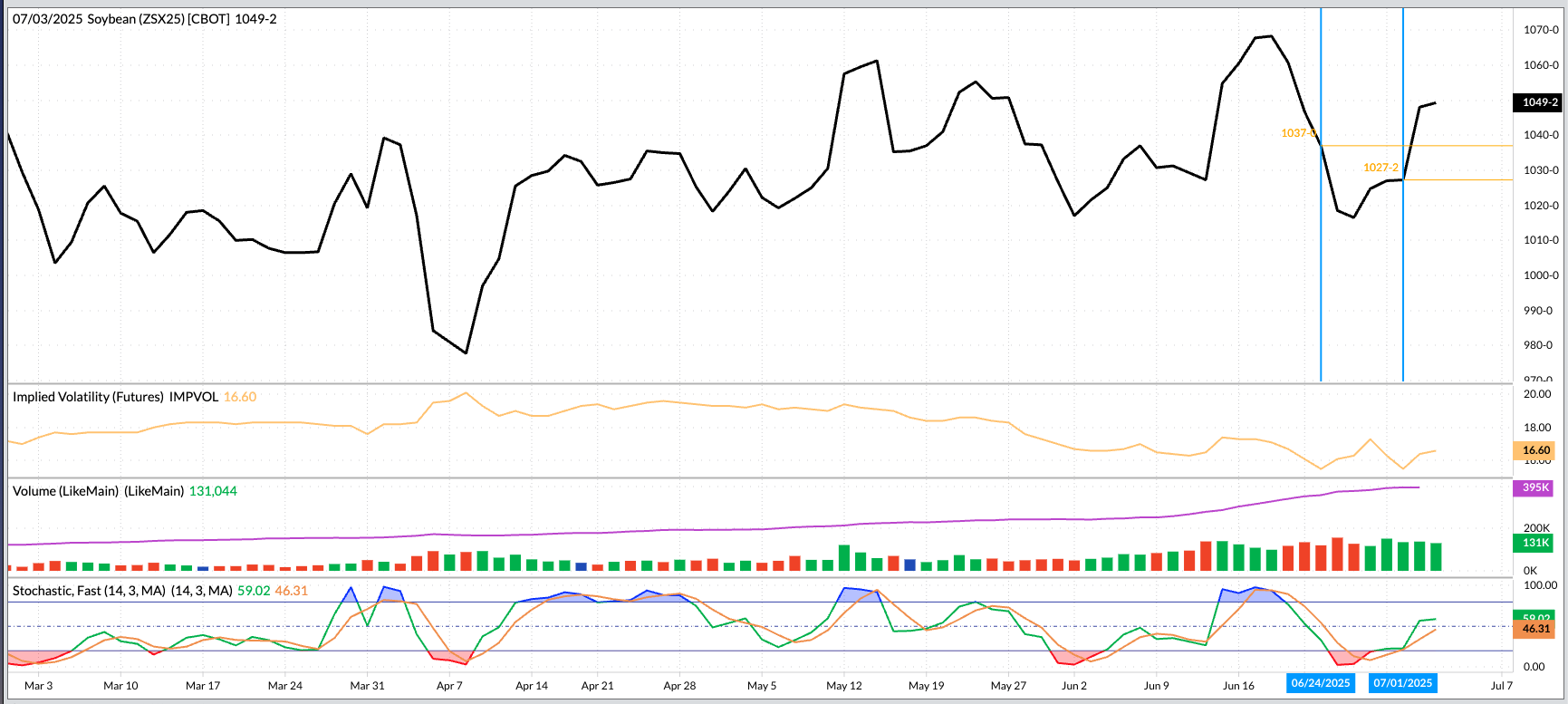1568x704 pixels.
Task: Click the orange 16.60 implied volatility value tag
Action: pyautogui.click(x=1535, y=450)
